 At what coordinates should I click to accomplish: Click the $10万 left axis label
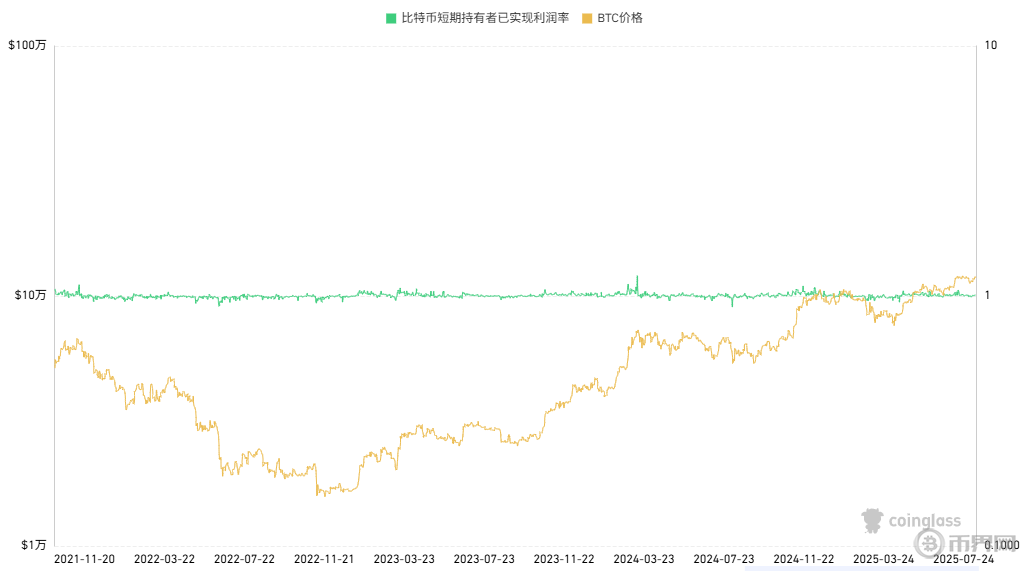(30, 295)
